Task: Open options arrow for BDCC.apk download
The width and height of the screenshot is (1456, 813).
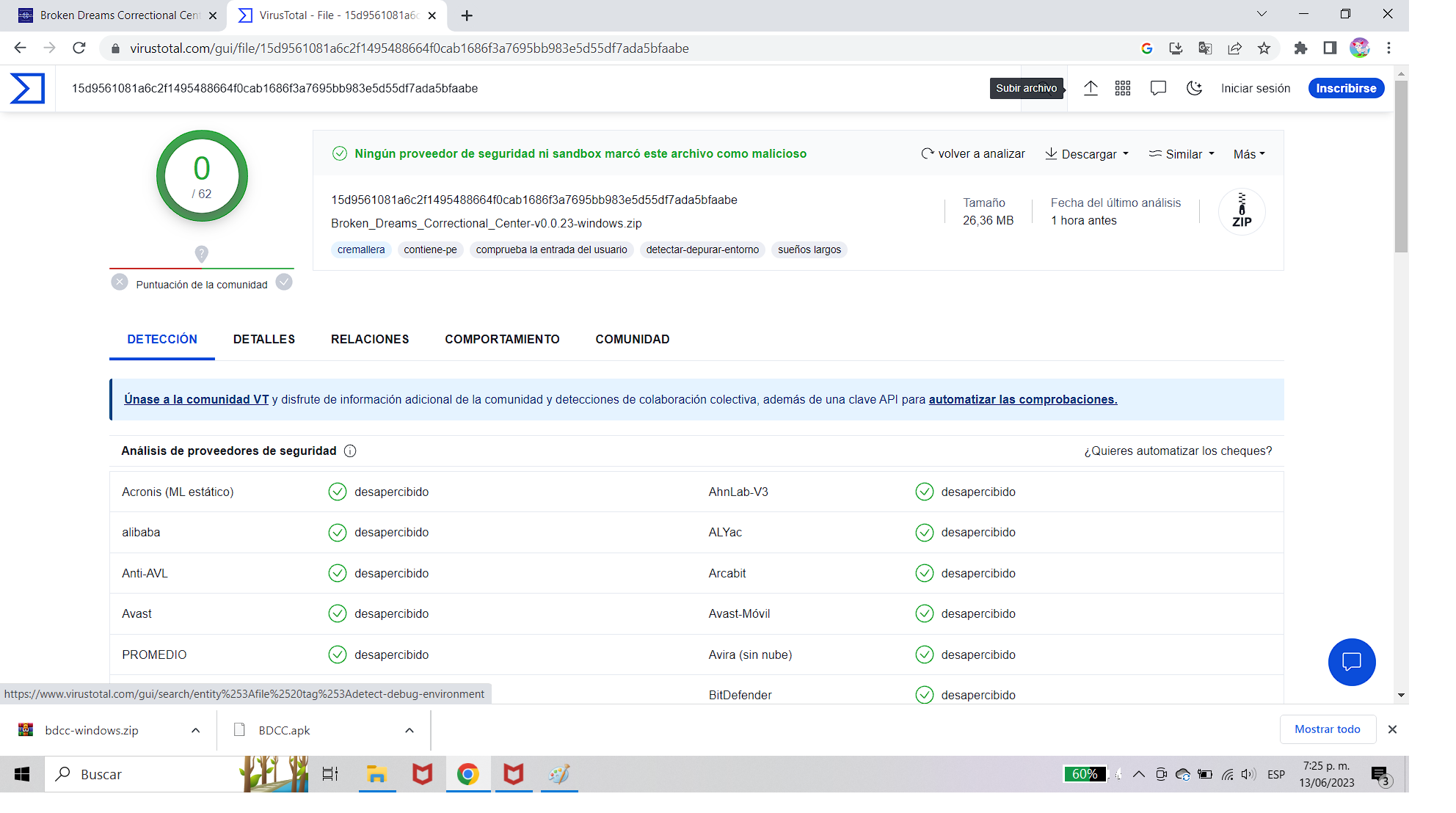Action: [x=409, y=730]
